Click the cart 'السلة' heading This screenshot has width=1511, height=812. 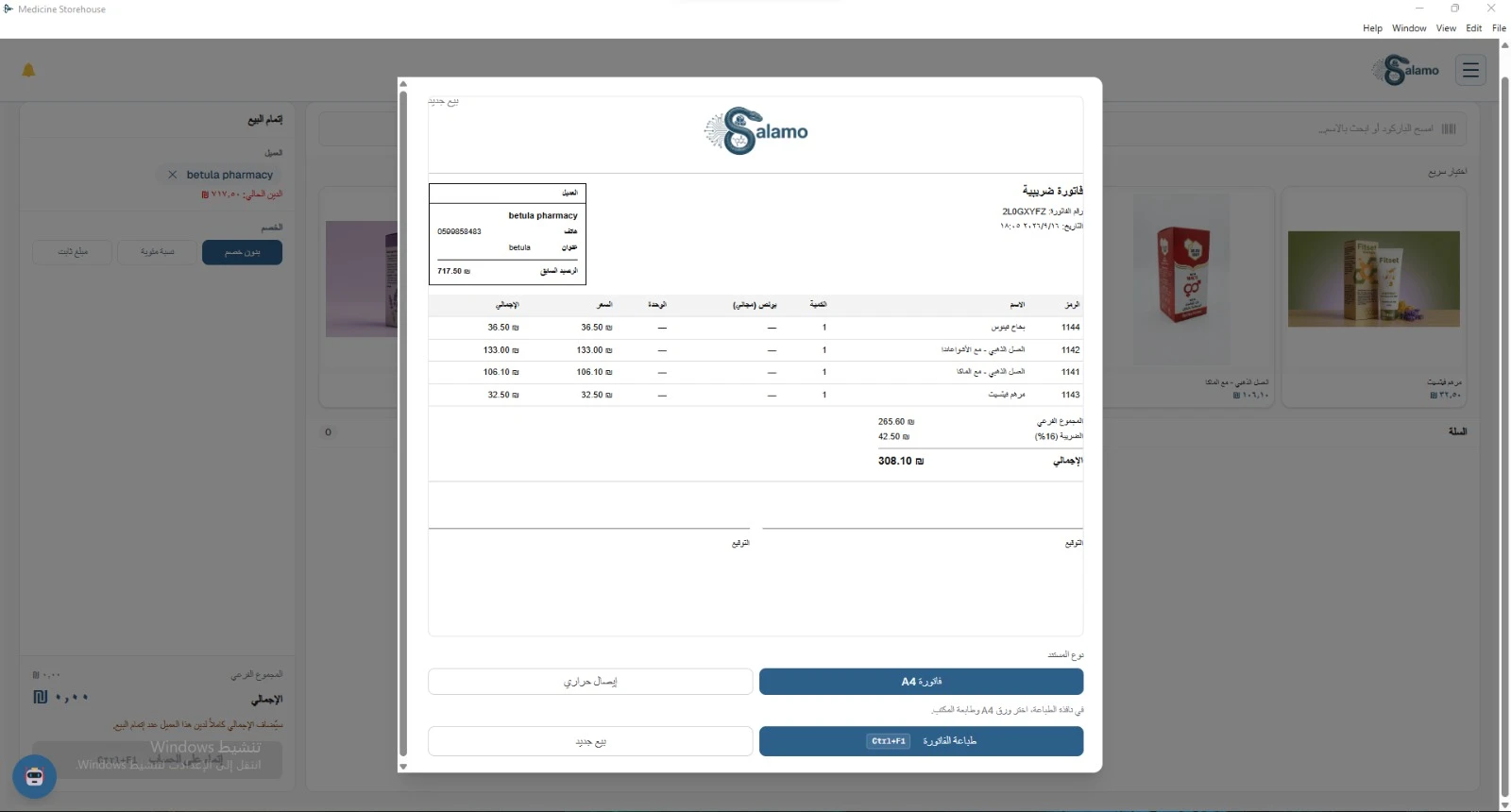[x=1457, y=431]
